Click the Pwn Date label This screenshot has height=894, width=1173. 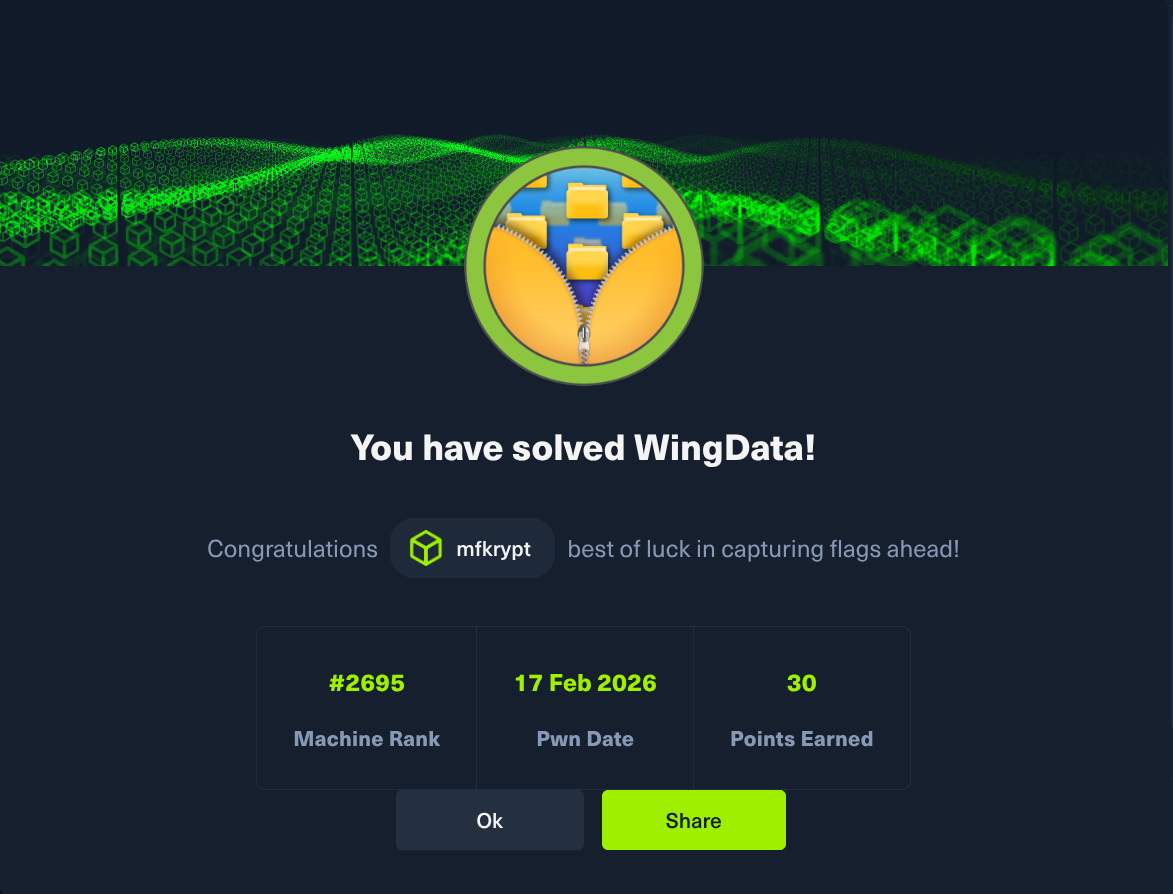[x=585, y=739]
